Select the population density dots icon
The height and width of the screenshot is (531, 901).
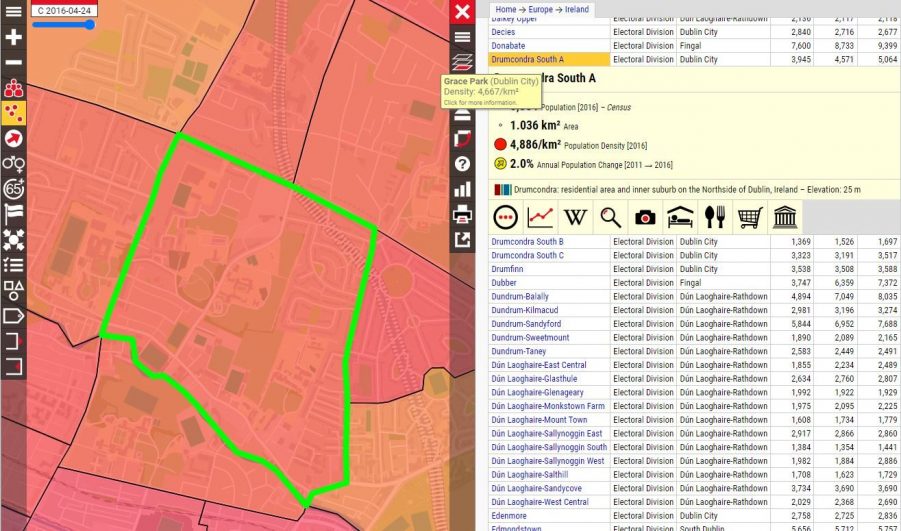click(13, 113)
